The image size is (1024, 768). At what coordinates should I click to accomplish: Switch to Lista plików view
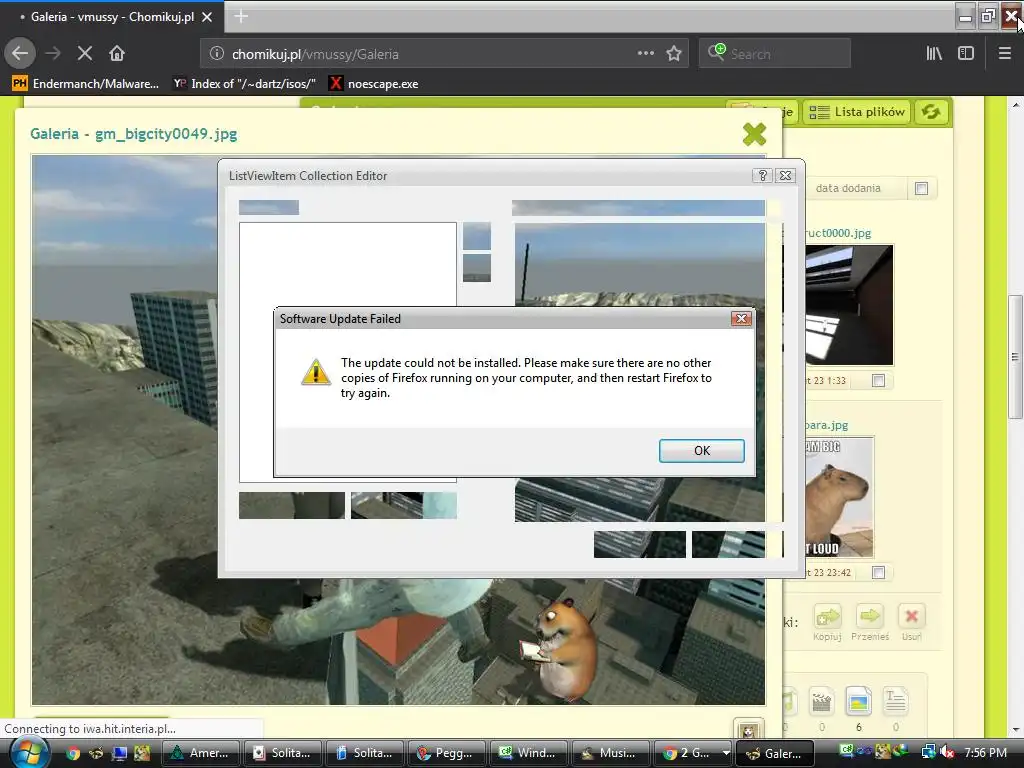[x=857, y=112]
